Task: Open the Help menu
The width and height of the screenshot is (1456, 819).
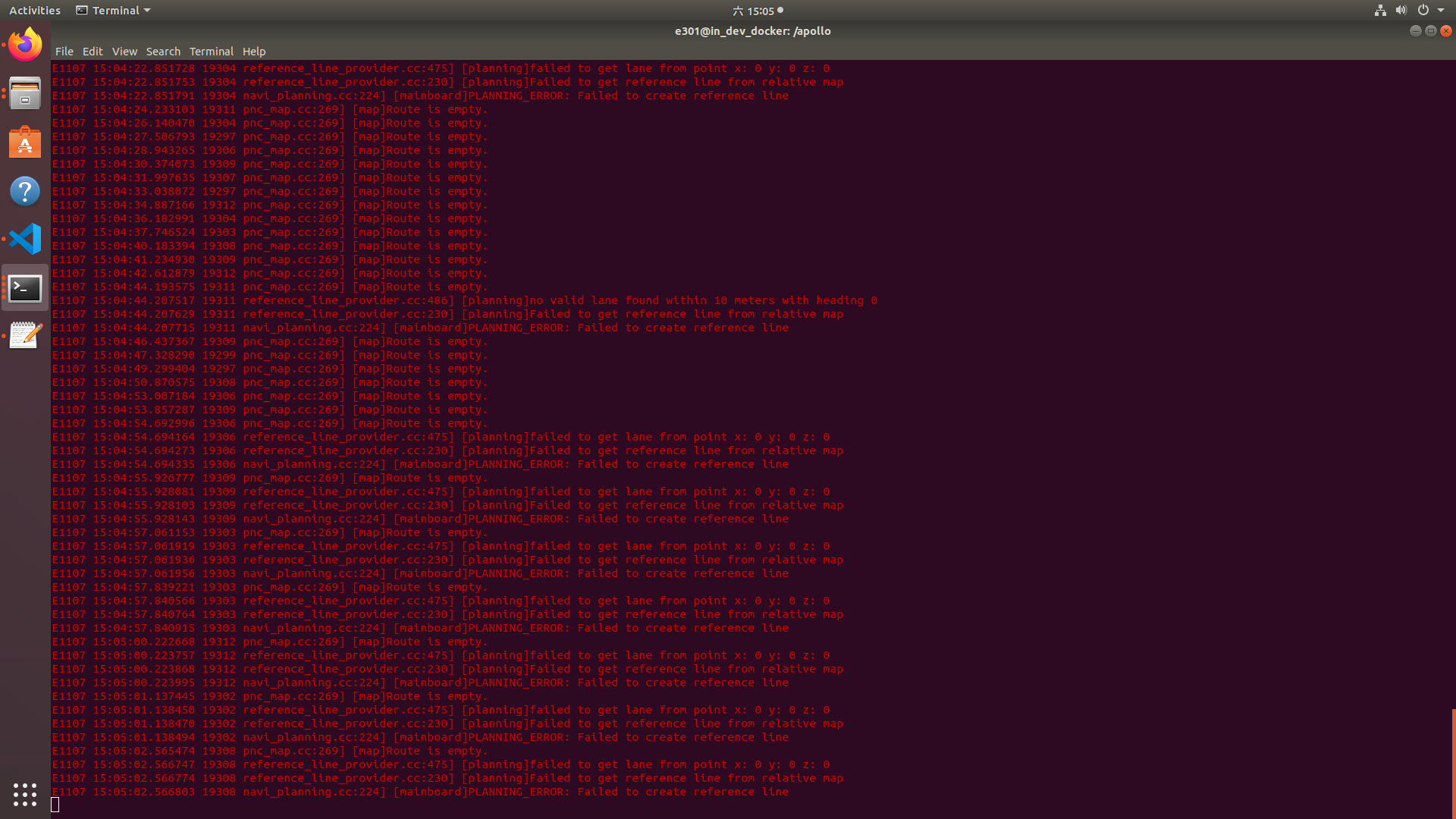Action: point(254,52)
